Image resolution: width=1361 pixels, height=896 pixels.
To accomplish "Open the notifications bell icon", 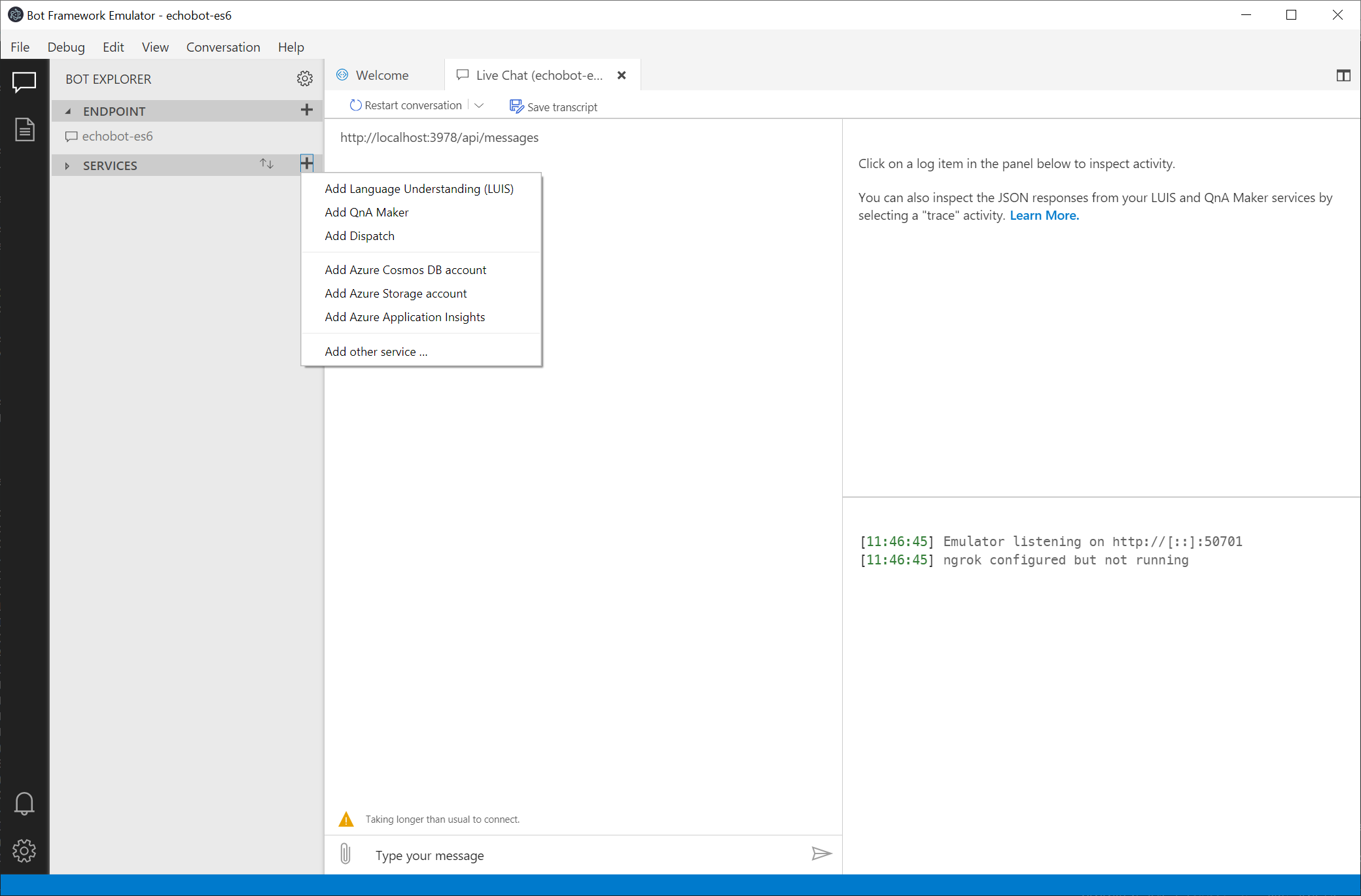I will (x=24, y=803).
